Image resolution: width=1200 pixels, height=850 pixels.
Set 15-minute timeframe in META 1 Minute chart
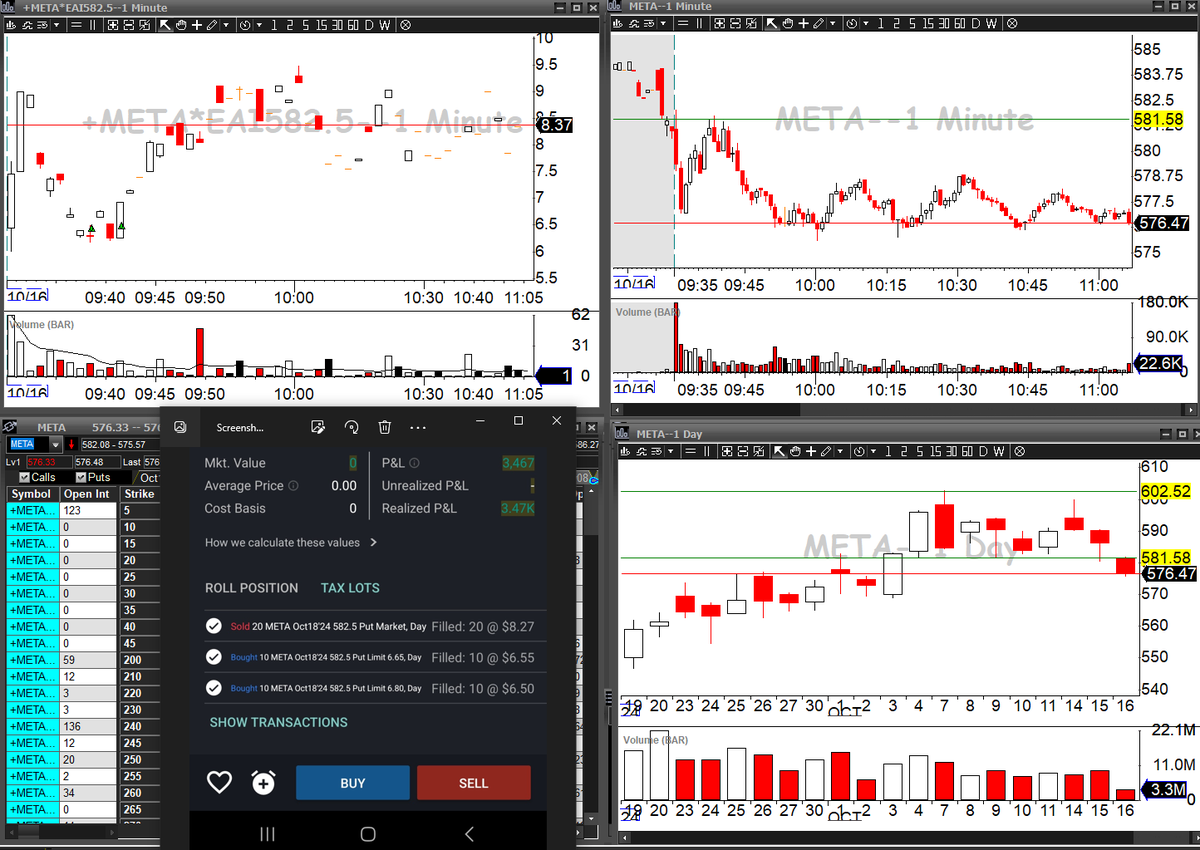coord(928,23)
